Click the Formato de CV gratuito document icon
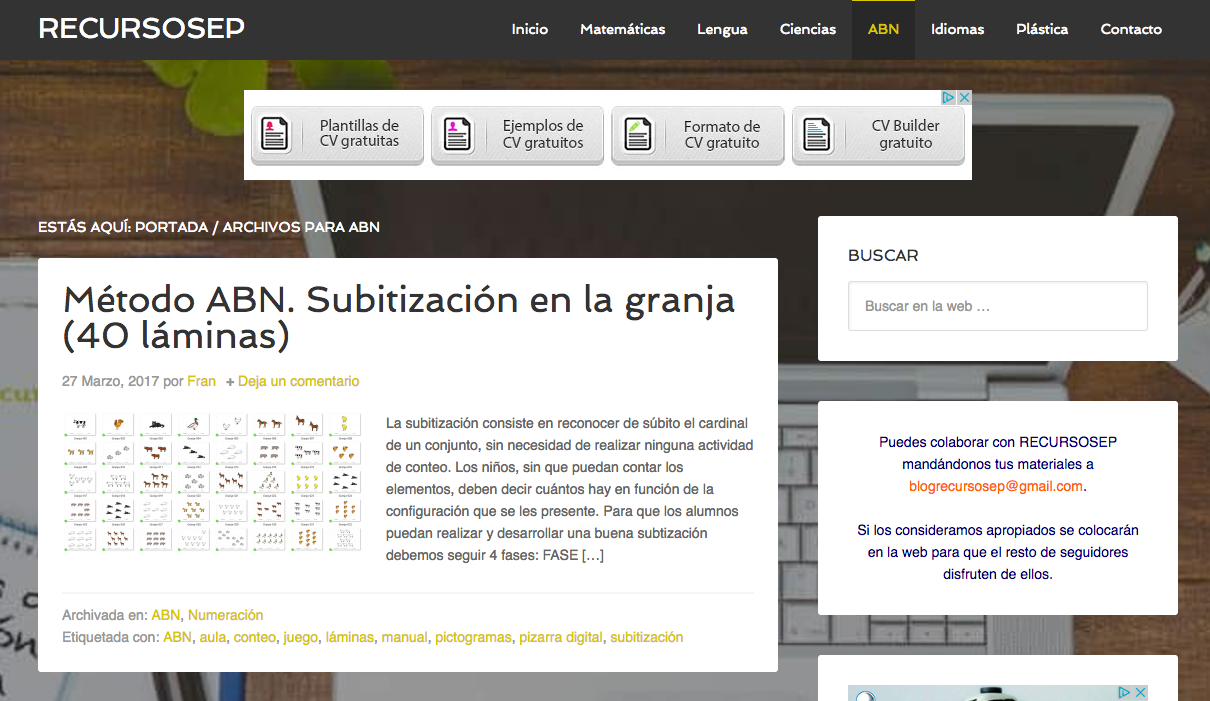Image resolution: width=1210 pixels, height=701 pixels. pos(638,134)
